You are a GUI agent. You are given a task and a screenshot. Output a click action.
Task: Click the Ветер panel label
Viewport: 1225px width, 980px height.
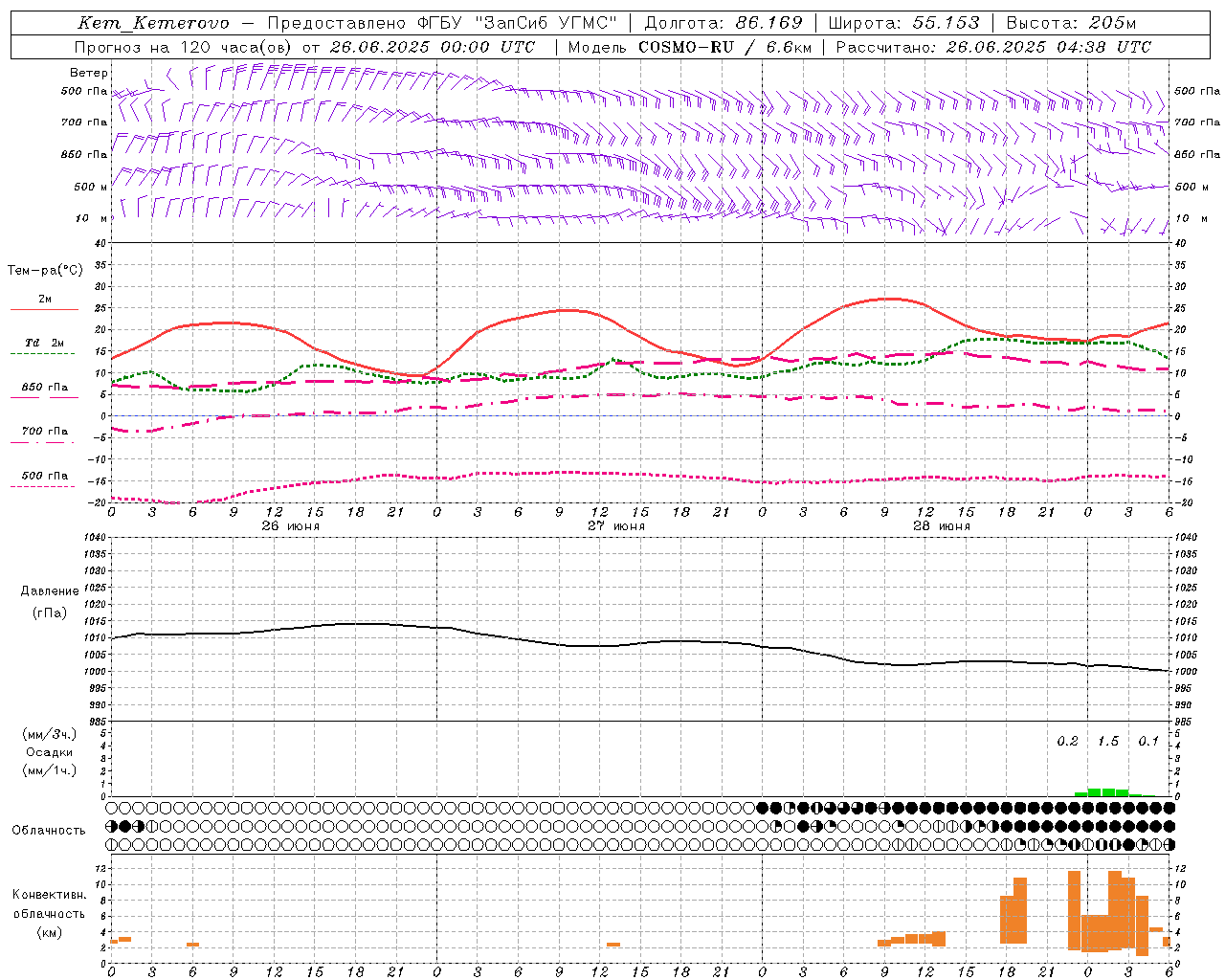click(x=88, y=73)
